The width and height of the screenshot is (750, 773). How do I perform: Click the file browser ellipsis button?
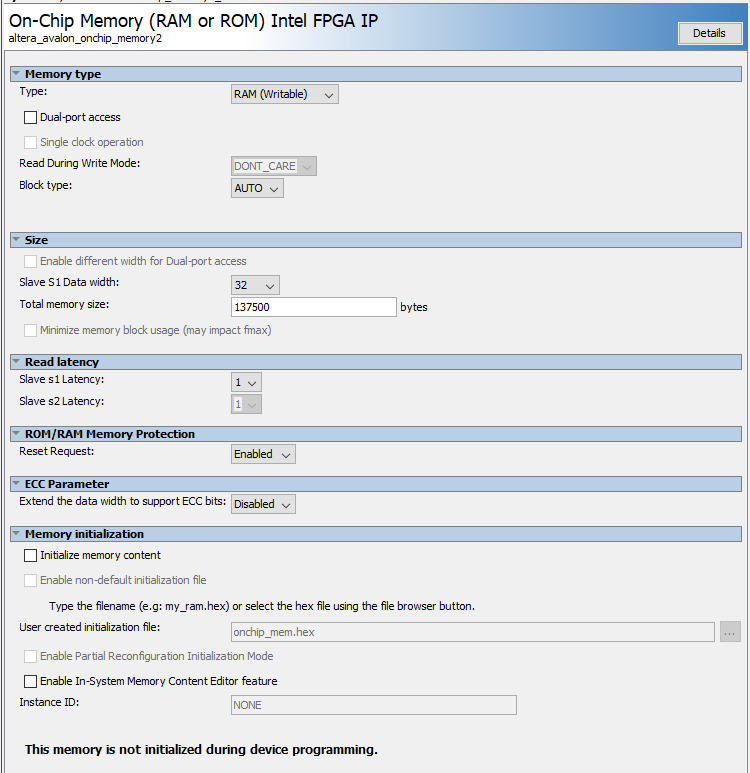point(730,632)
